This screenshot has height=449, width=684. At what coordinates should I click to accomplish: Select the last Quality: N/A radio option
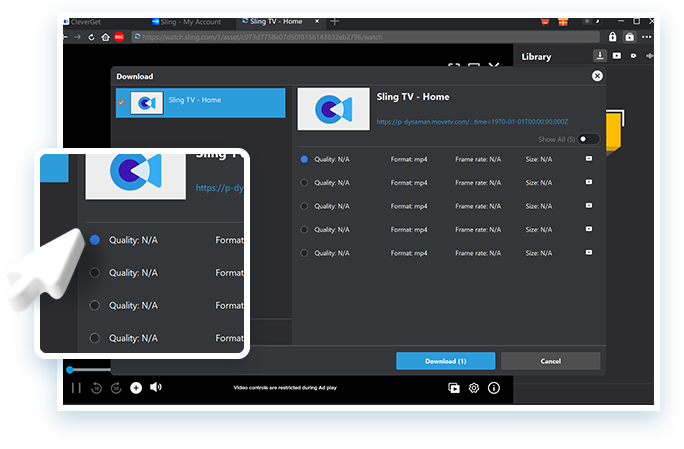[x=304, y=253]
